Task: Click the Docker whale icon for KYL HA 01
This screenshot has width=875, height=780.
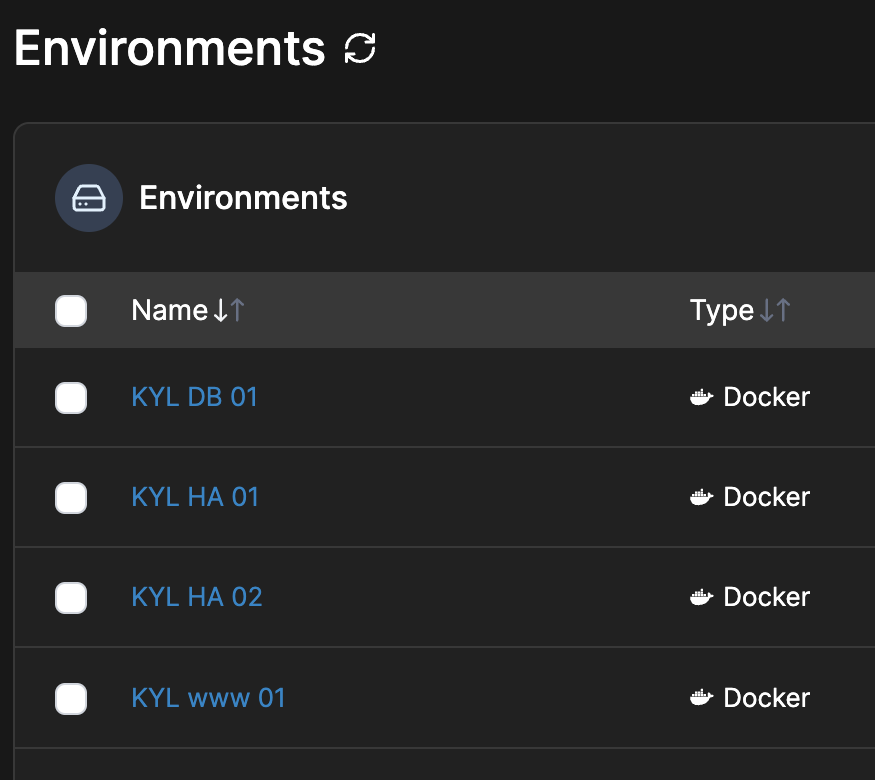Action: (x=701, y=497)
